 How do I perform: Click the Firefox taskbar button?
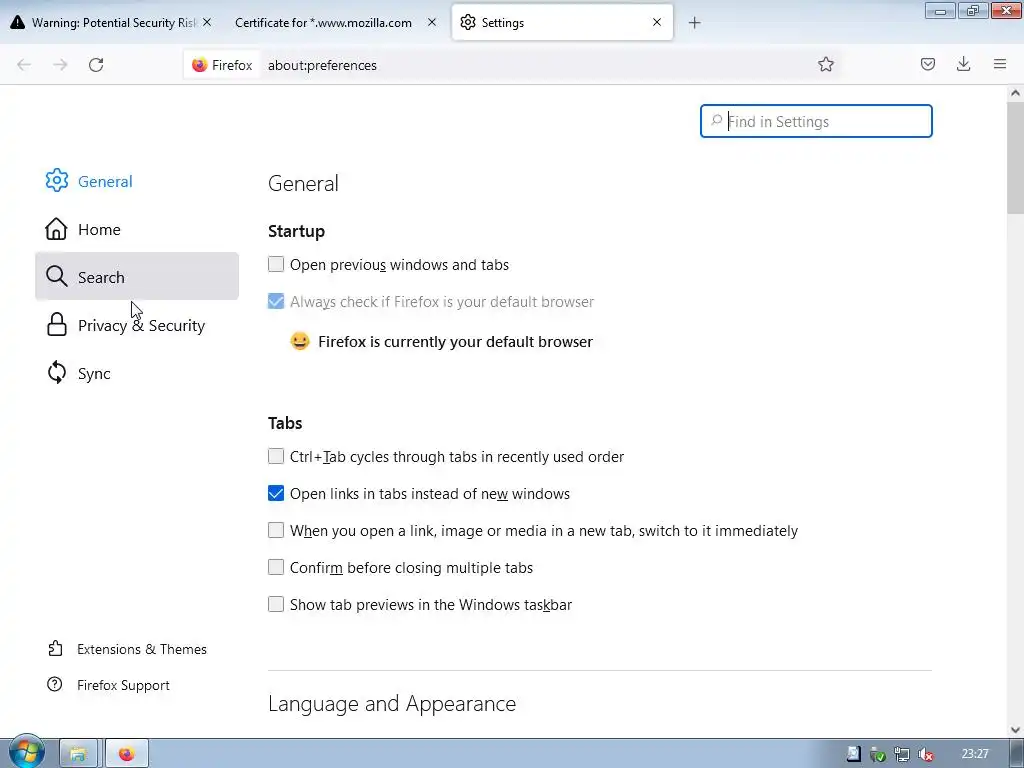127,754
